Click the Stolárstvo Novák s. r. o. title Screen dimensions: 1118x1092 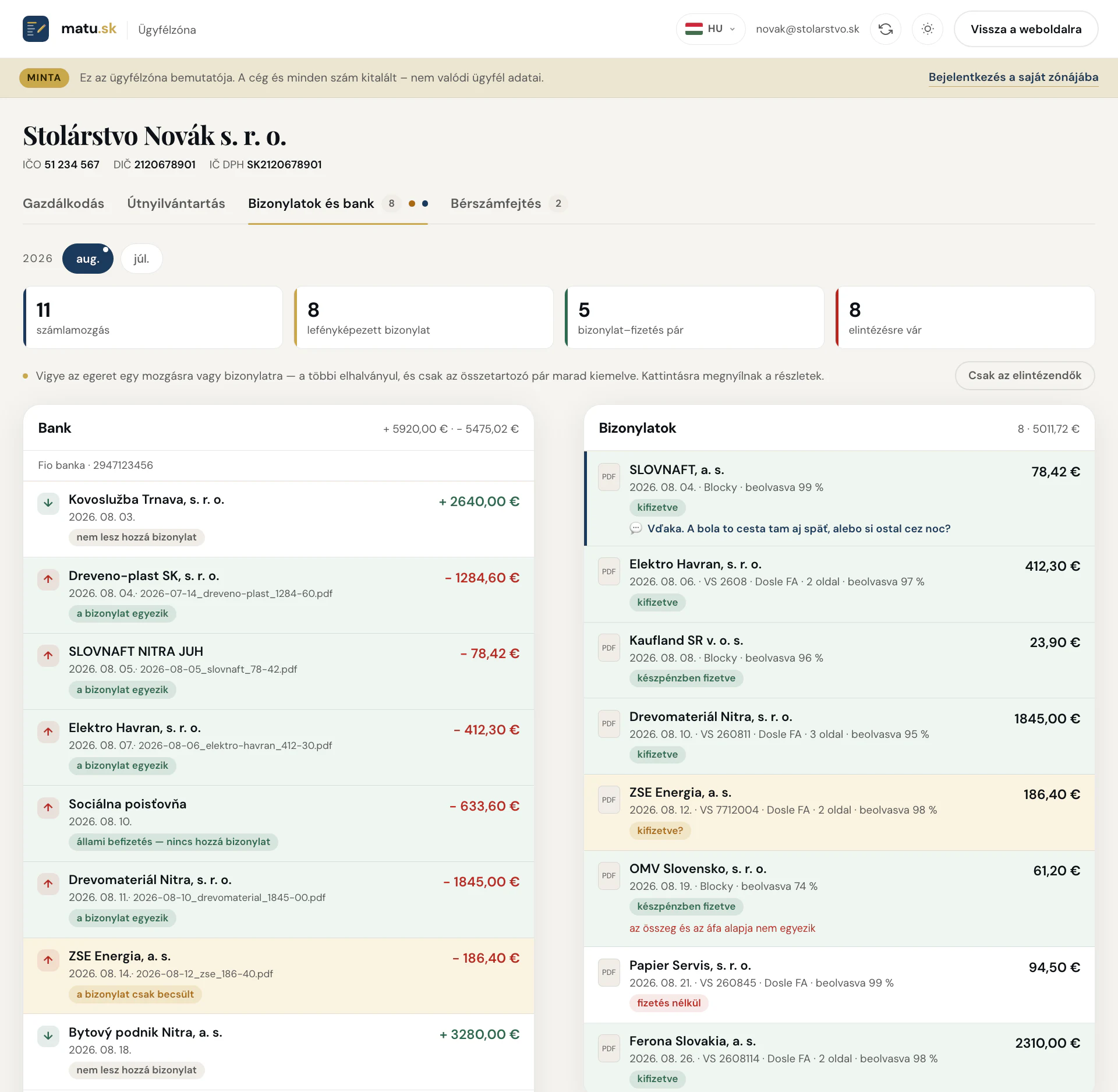click(x=154, y=135)
